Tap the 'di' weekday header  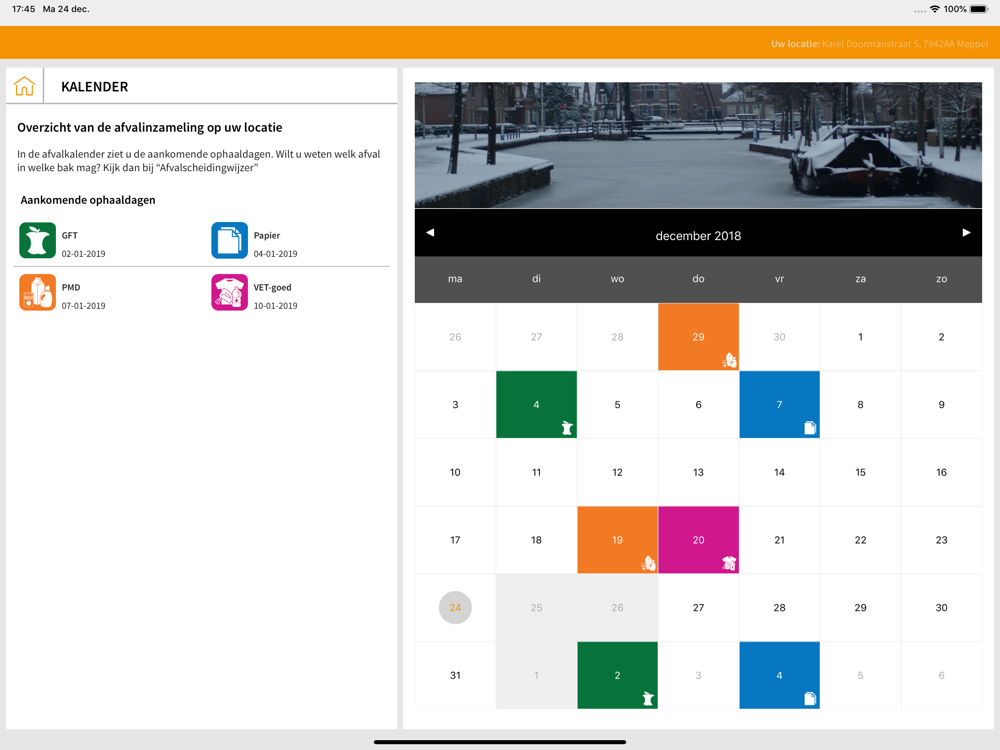pos(536,279)
